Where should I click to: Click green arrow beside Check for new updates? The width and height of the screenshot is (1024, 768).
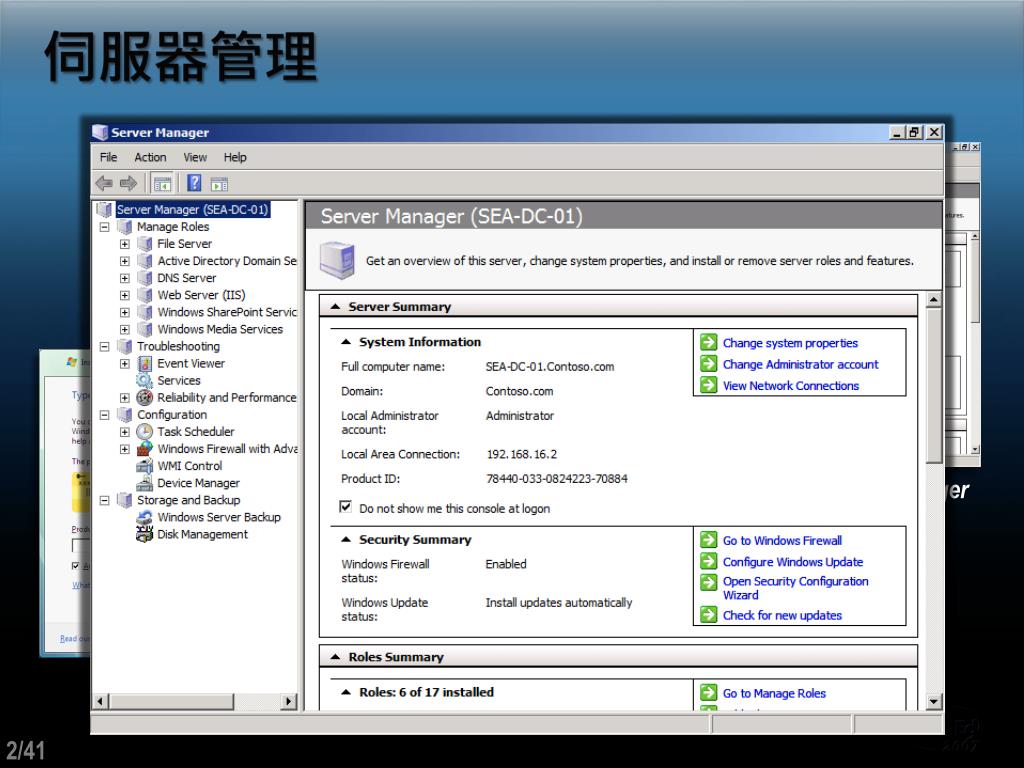(709, 615)
